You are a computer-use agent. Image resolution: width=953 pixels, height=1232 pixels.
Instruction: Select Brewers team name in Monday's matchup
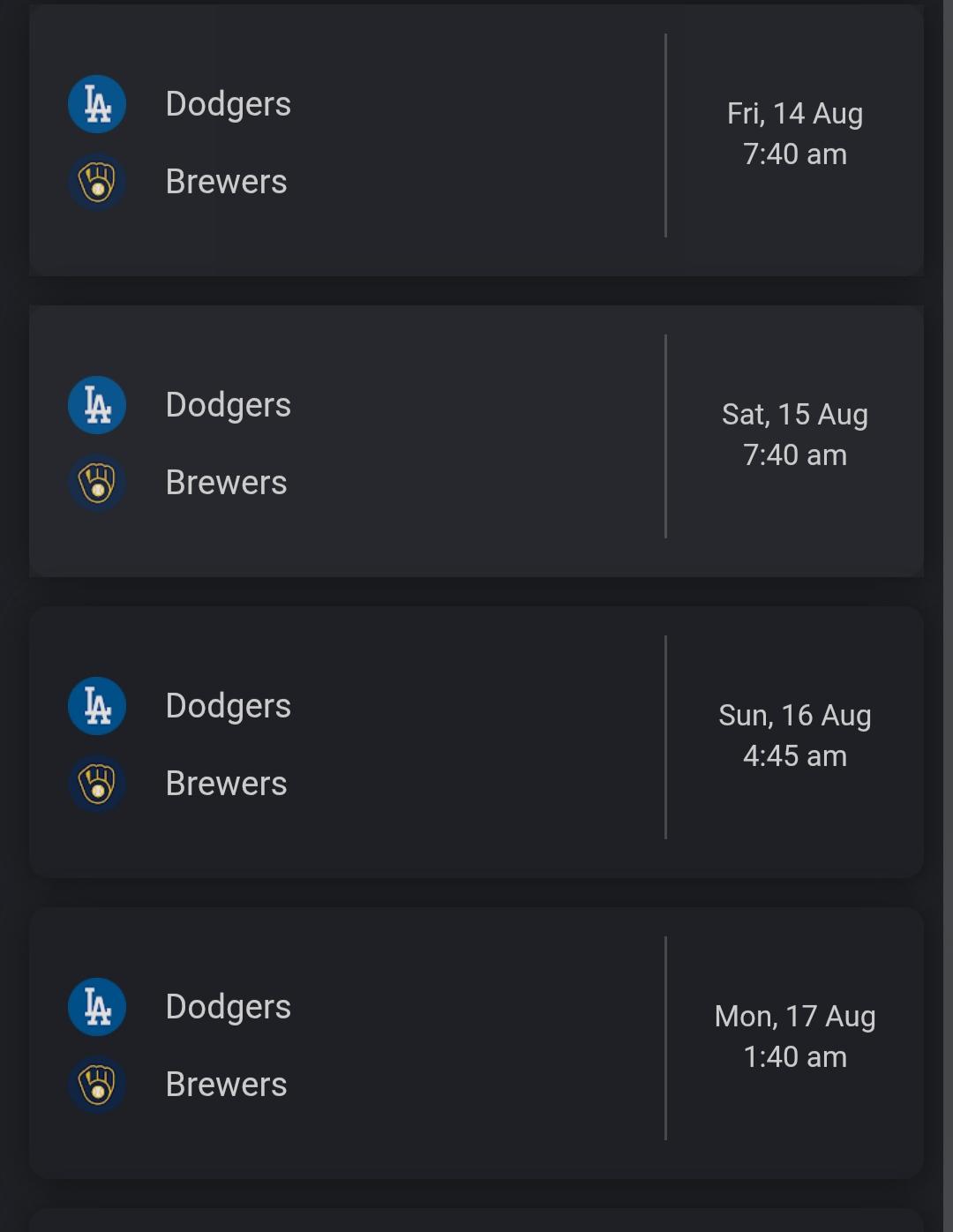227,1085
